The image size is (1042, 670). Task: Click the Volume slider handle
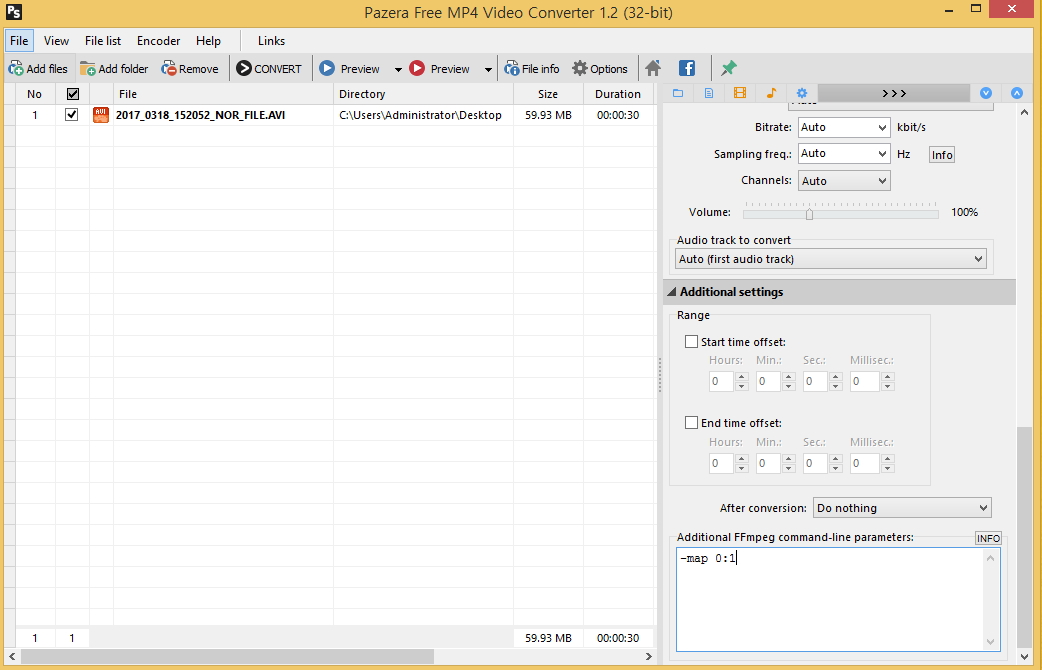(x=809, y=213)
